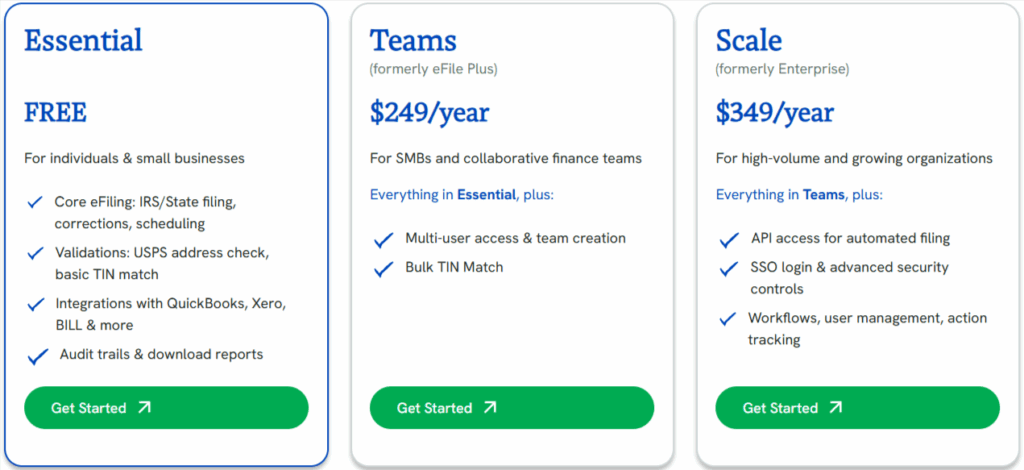Click the checkmark next to Audit trails & download reports

(x=39, y=356)
